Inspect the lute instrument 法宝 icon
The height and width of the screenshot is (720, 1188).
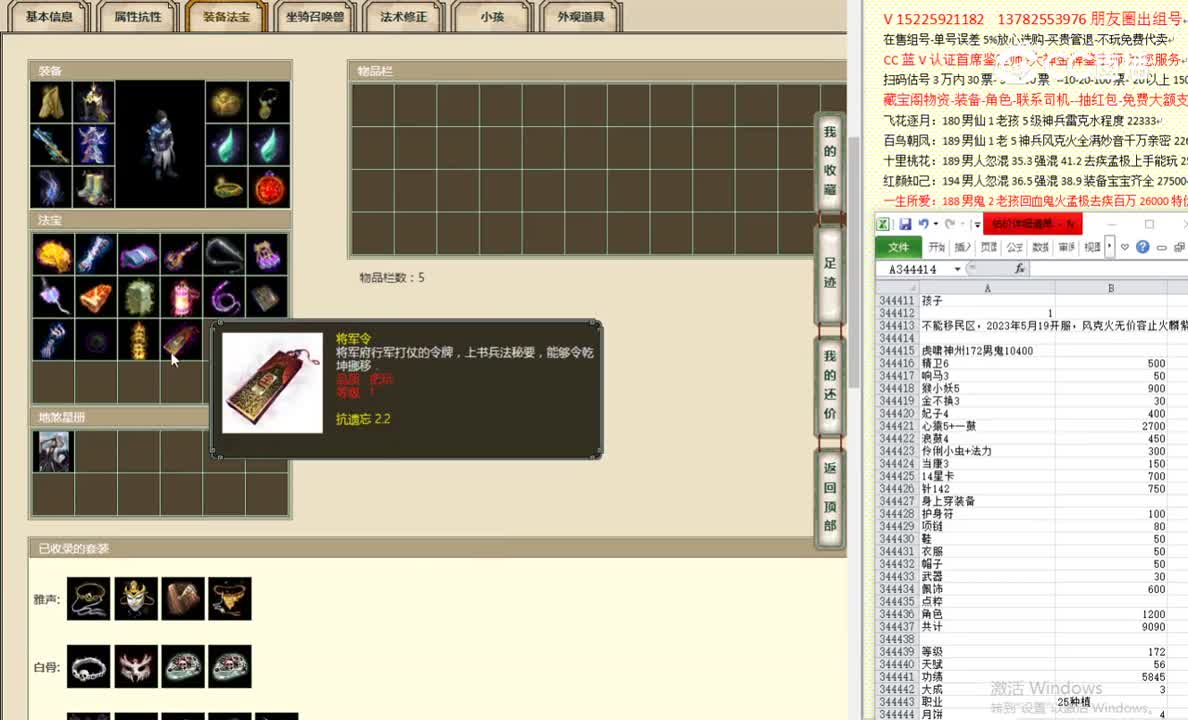[x=181, y=255]
